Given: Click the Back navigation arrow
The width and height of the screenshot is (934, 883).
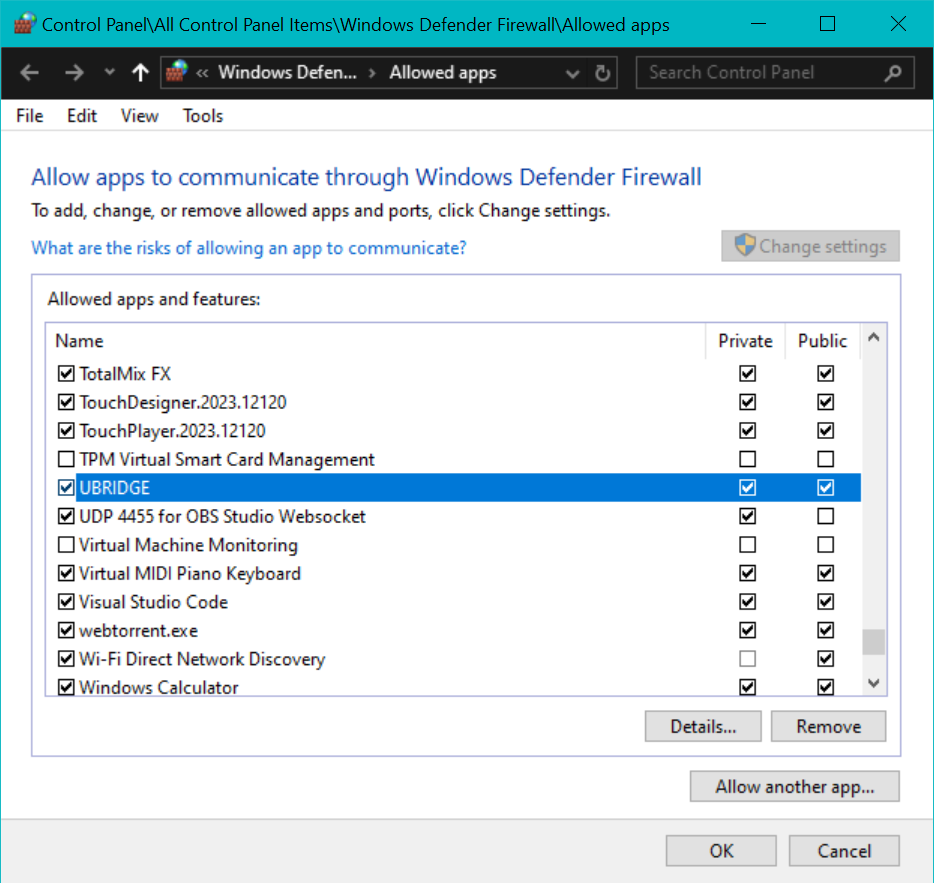Looking at the screenshot, I should 30,73.
